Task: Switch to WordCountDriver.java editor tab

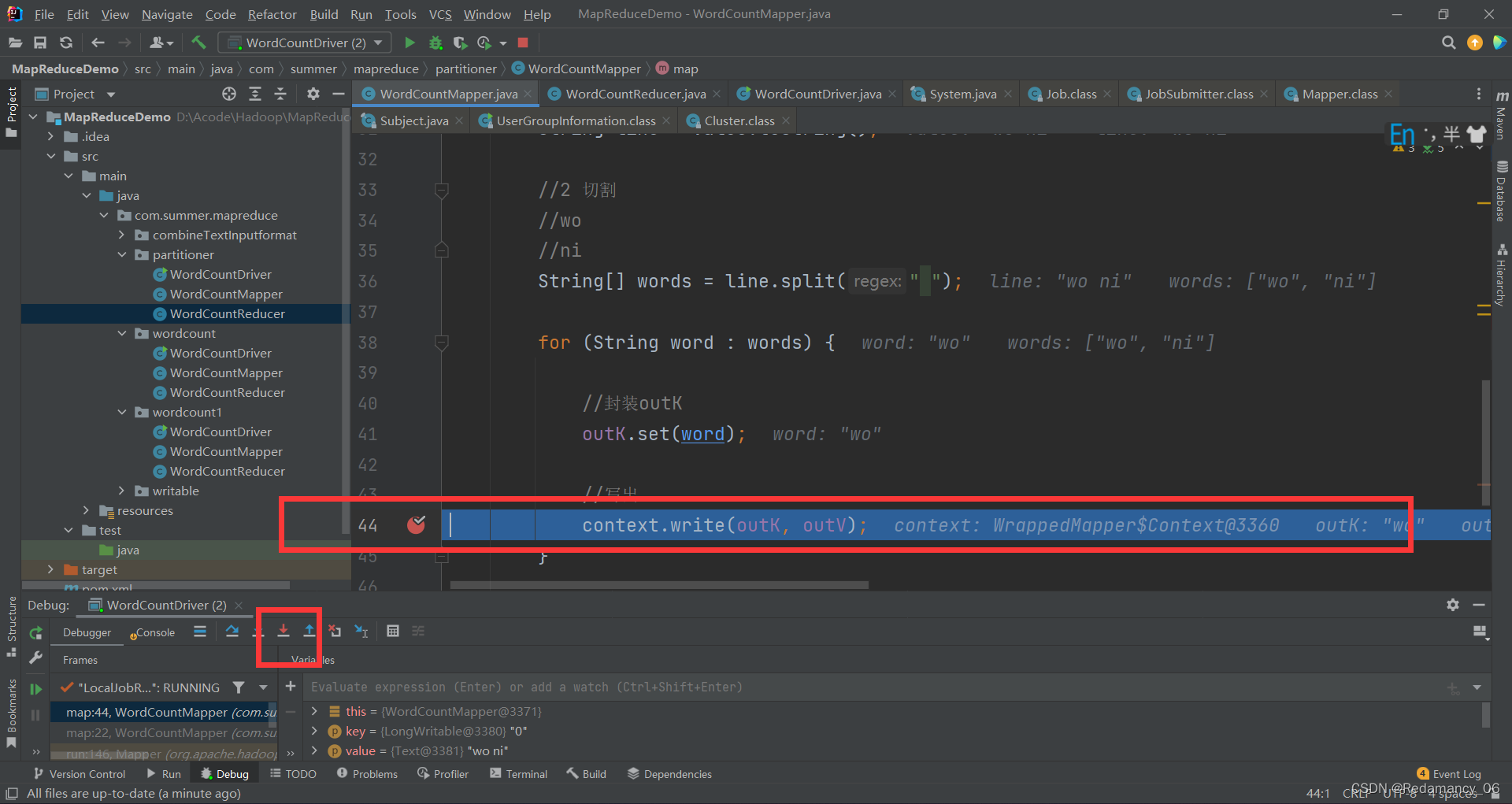Action: point(817,94)
